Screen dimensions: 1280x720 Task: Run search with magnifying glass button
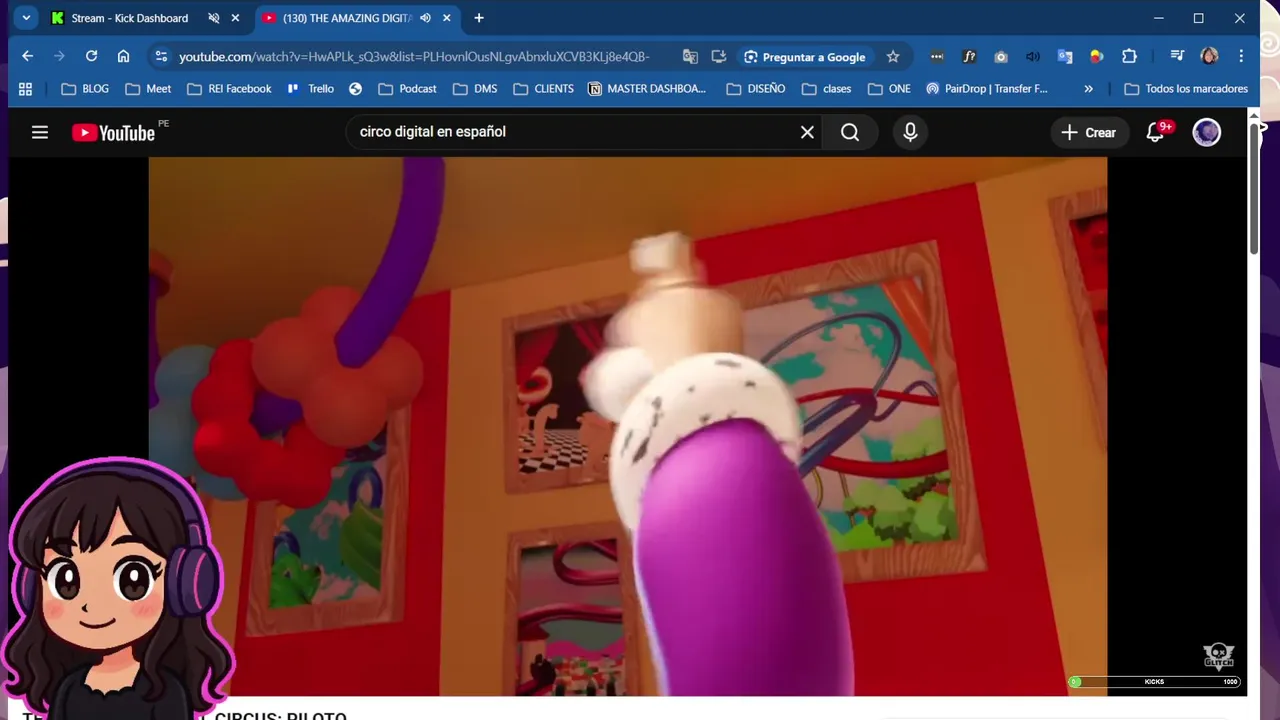pos(850,132)
